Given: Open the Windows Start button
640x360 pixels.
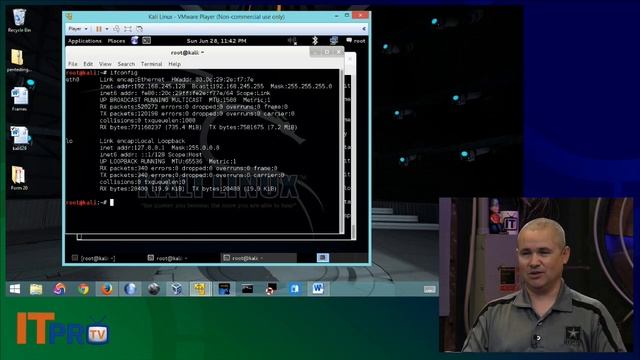Looking at the screenshot, I should coord(15,289).
